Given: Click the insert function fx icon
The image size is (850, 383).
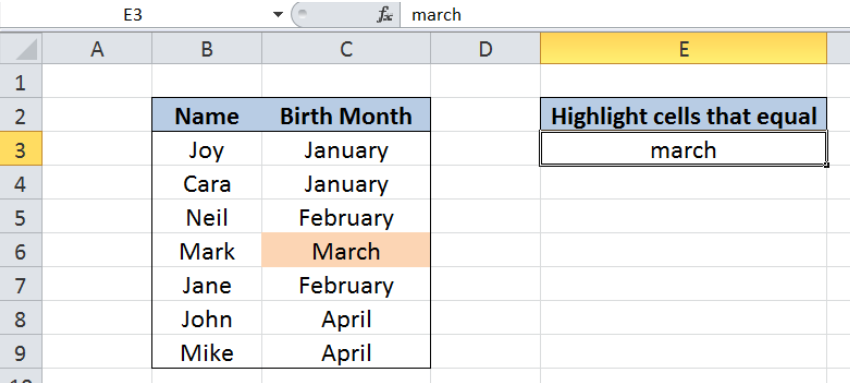Looking at the screenshot, I should (x=384, y=15).
